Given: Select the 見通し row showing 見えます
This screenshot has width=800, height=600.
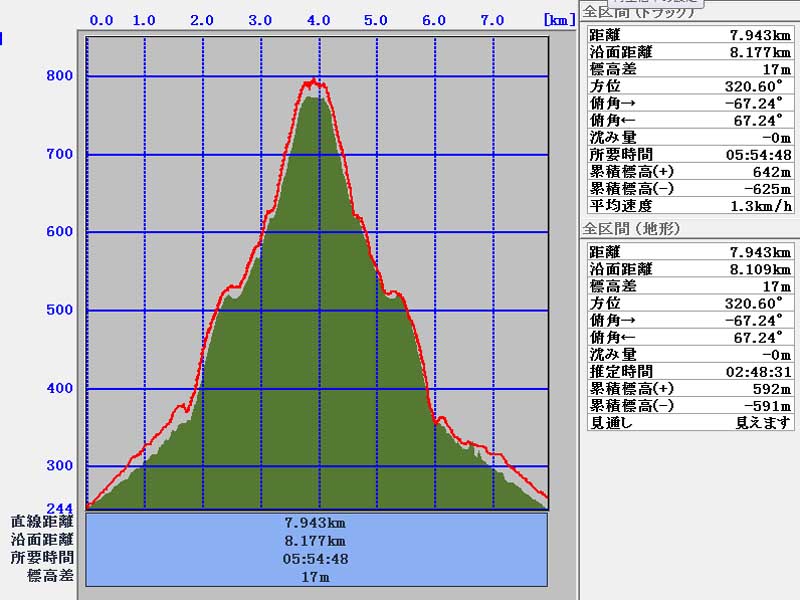Looking at the screenshot, I should point(690,422).
